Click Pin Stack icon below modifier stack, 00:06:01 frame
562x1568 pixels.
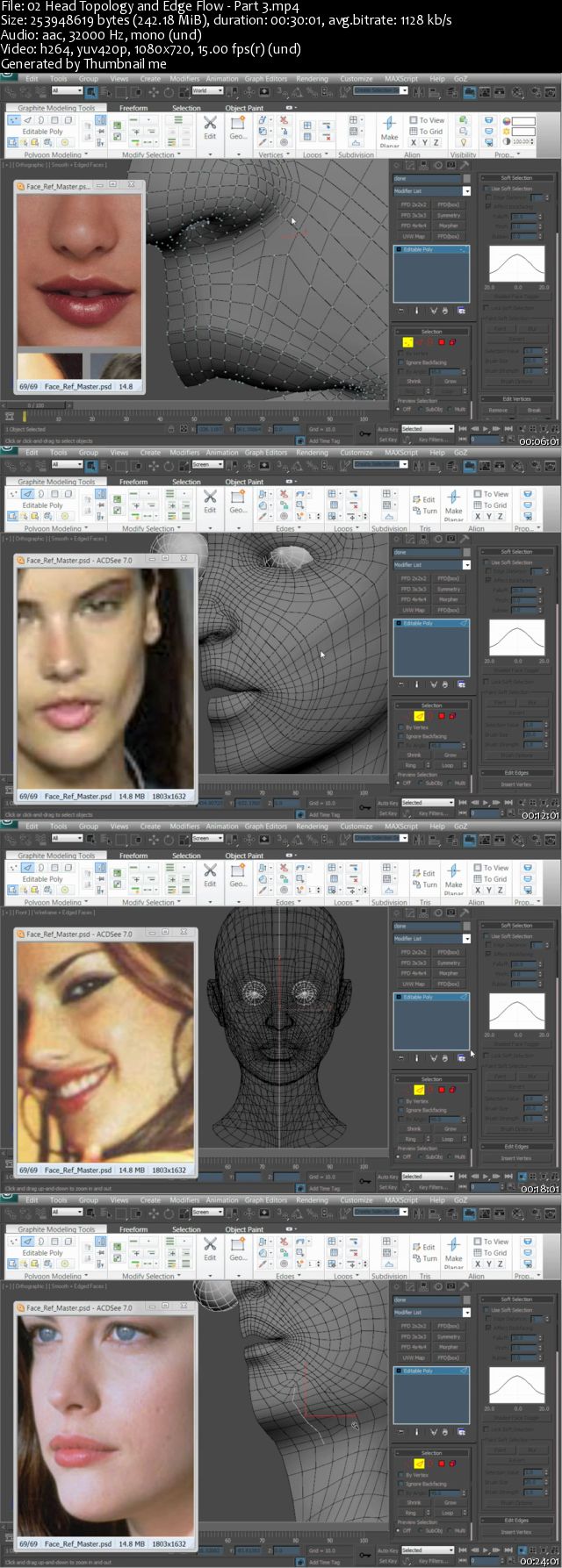click(401, 310)
